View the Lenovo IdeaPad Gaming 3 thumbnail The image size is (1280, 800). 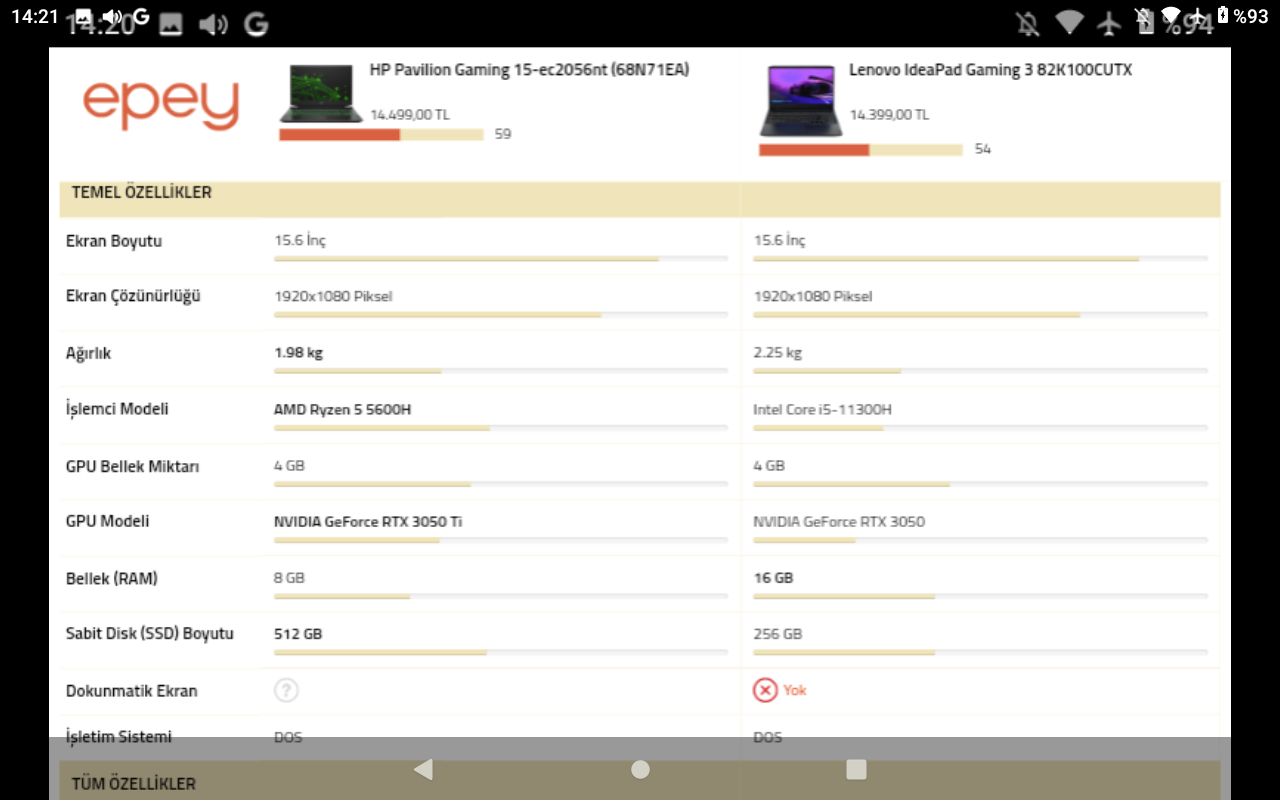tap(799, 100)
